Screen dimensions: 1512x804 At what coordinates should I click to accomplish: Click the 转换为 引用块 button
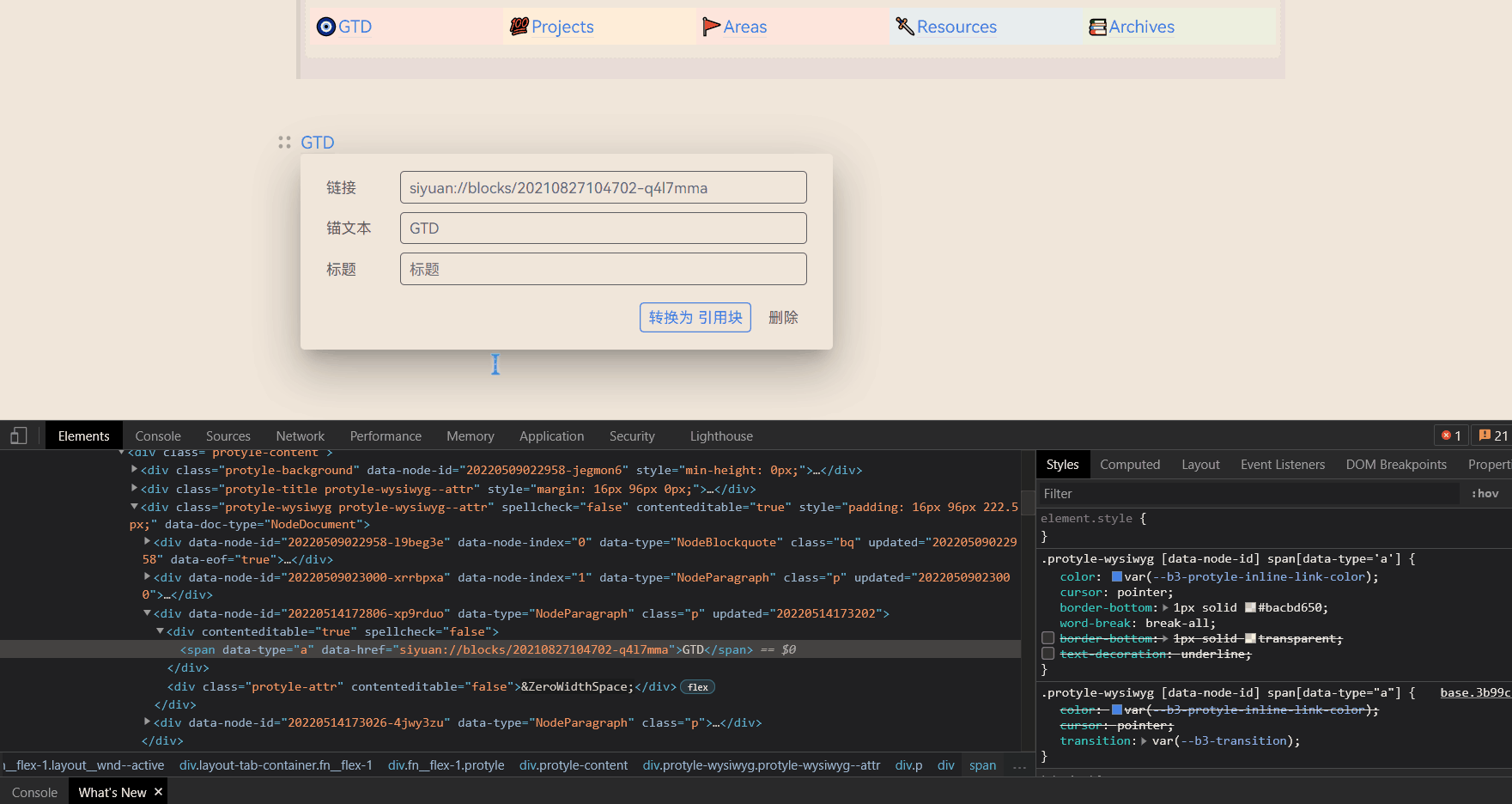[x=695, y=318]
